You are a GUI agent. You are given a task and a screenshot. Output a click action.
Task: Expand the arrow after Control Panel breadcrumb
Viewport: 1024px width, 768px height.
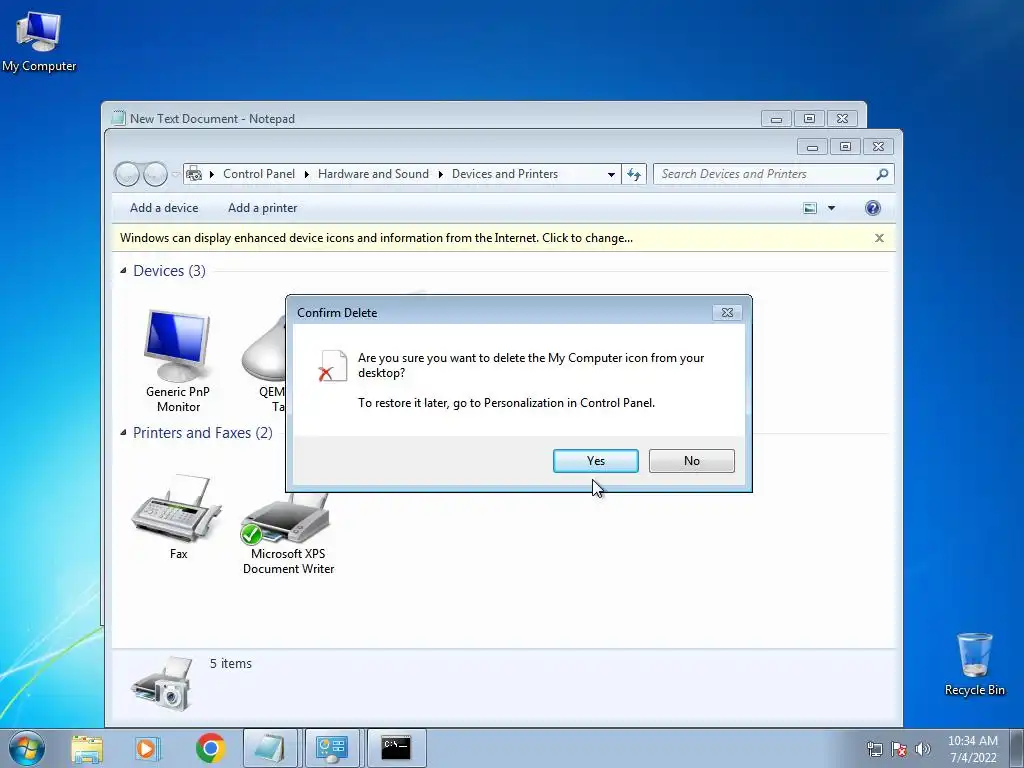[306, 174]
